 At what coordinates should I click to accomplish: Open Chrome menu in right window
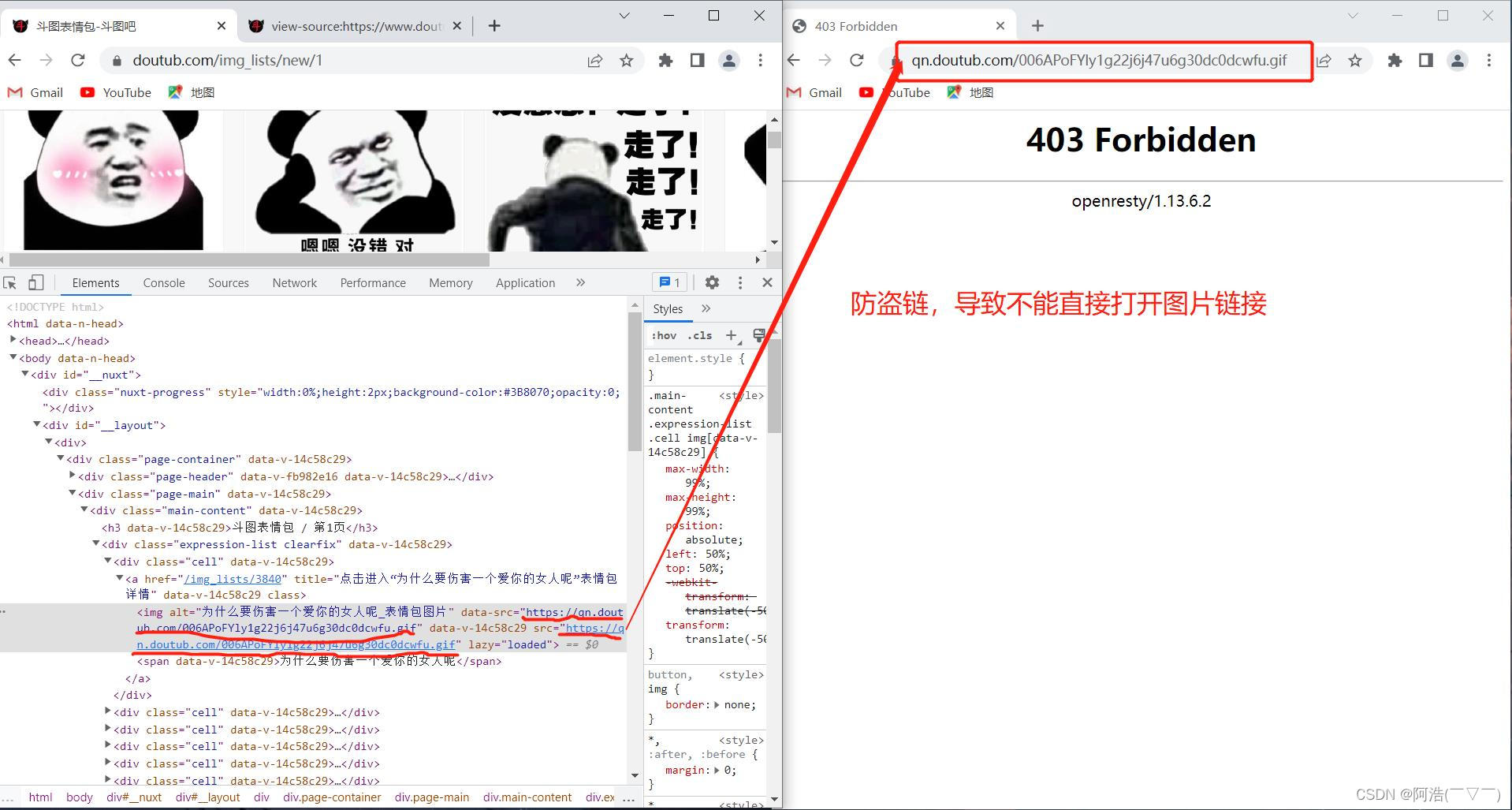(x=1488, y=60)
